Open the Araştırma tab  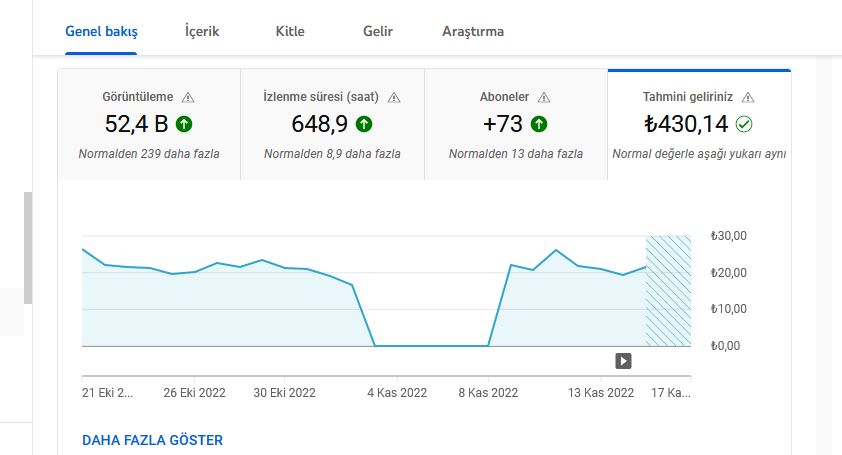coord(473,31)
